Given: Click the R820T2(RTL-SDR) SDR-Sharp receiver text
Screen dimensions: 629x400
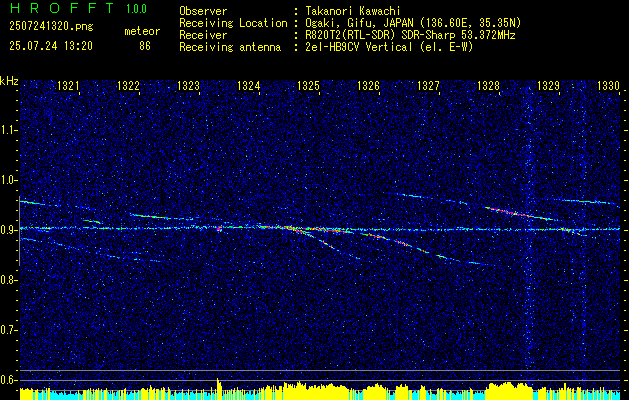Looking at the screenshot, I should pos(410,35).
